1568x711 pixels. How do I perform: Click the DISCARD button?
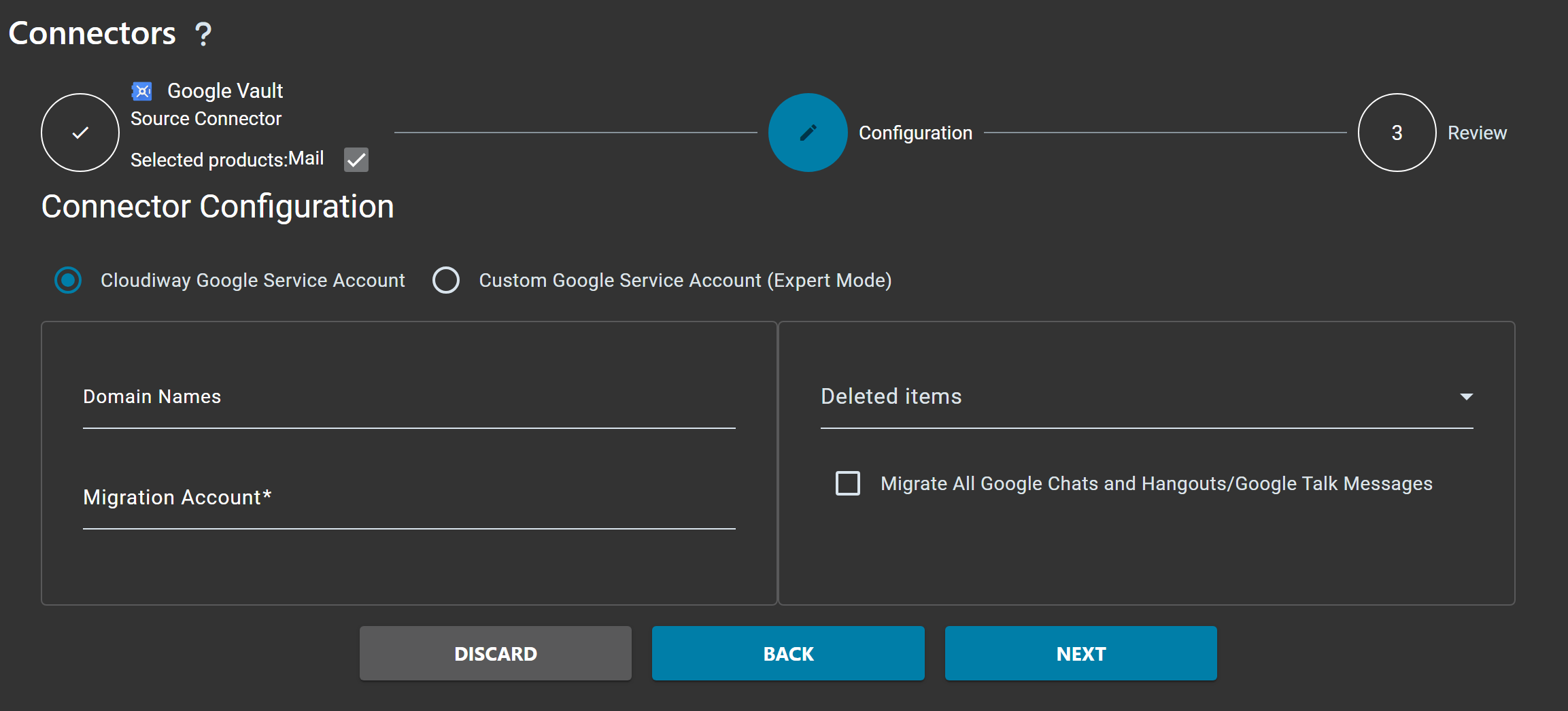496,653
